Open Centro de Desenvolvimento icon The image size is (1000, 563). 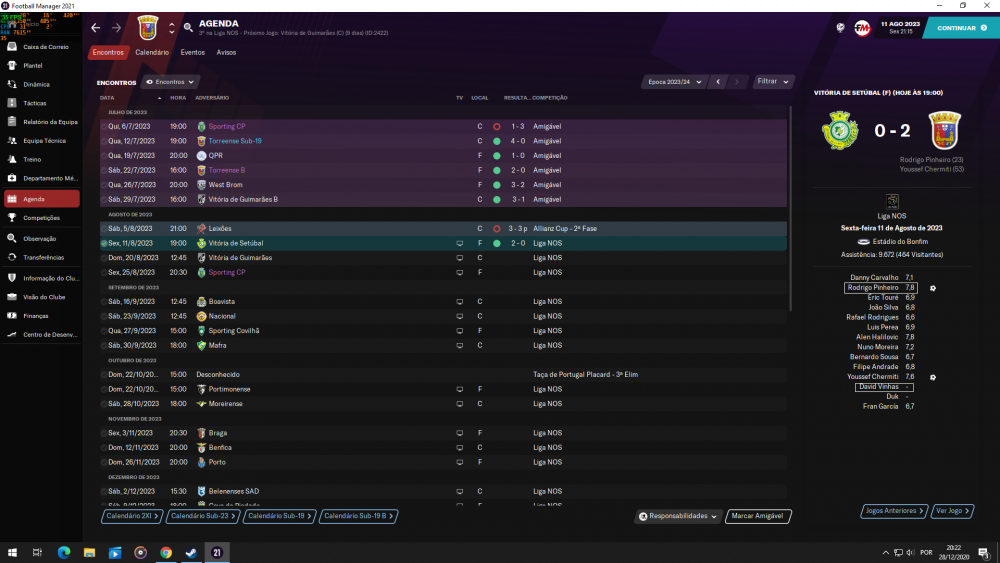(12, 334)
